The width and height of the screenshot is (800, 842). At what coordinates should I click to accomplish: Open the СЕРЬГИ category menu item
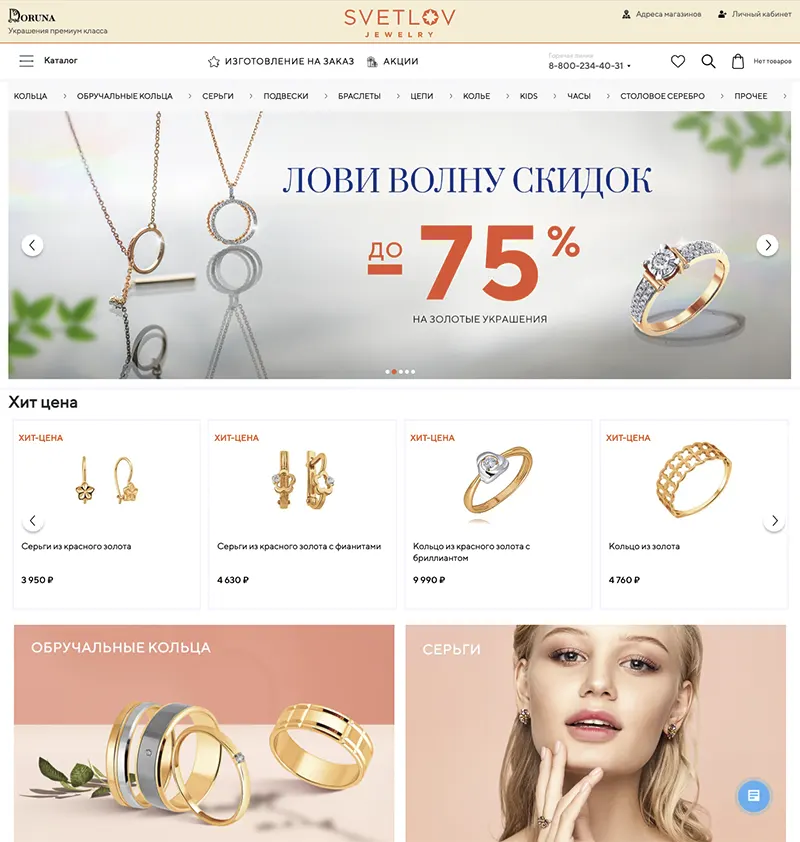(x=217, y=96)
